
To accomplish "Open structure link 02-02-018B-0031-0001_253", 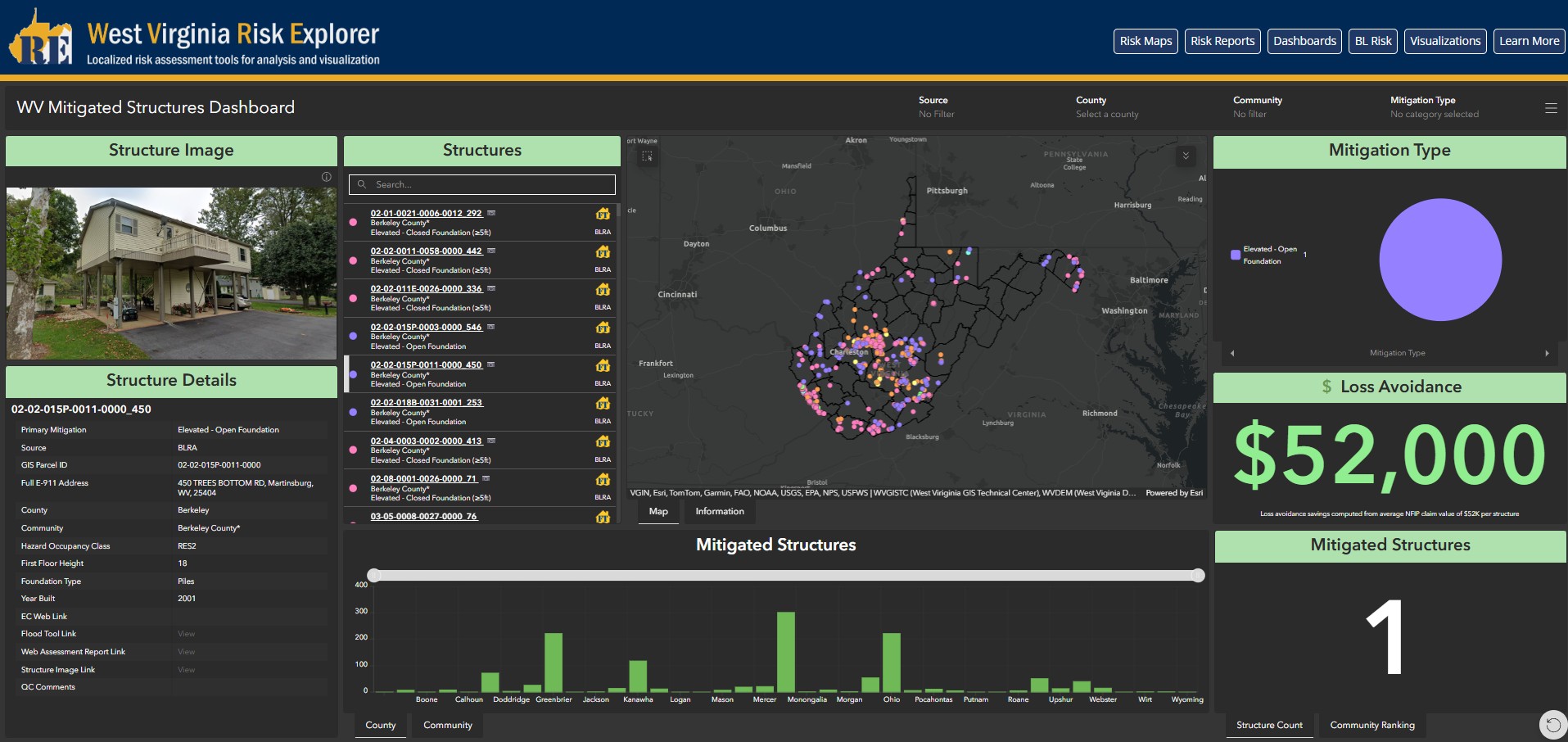I will tap(426, 403).
